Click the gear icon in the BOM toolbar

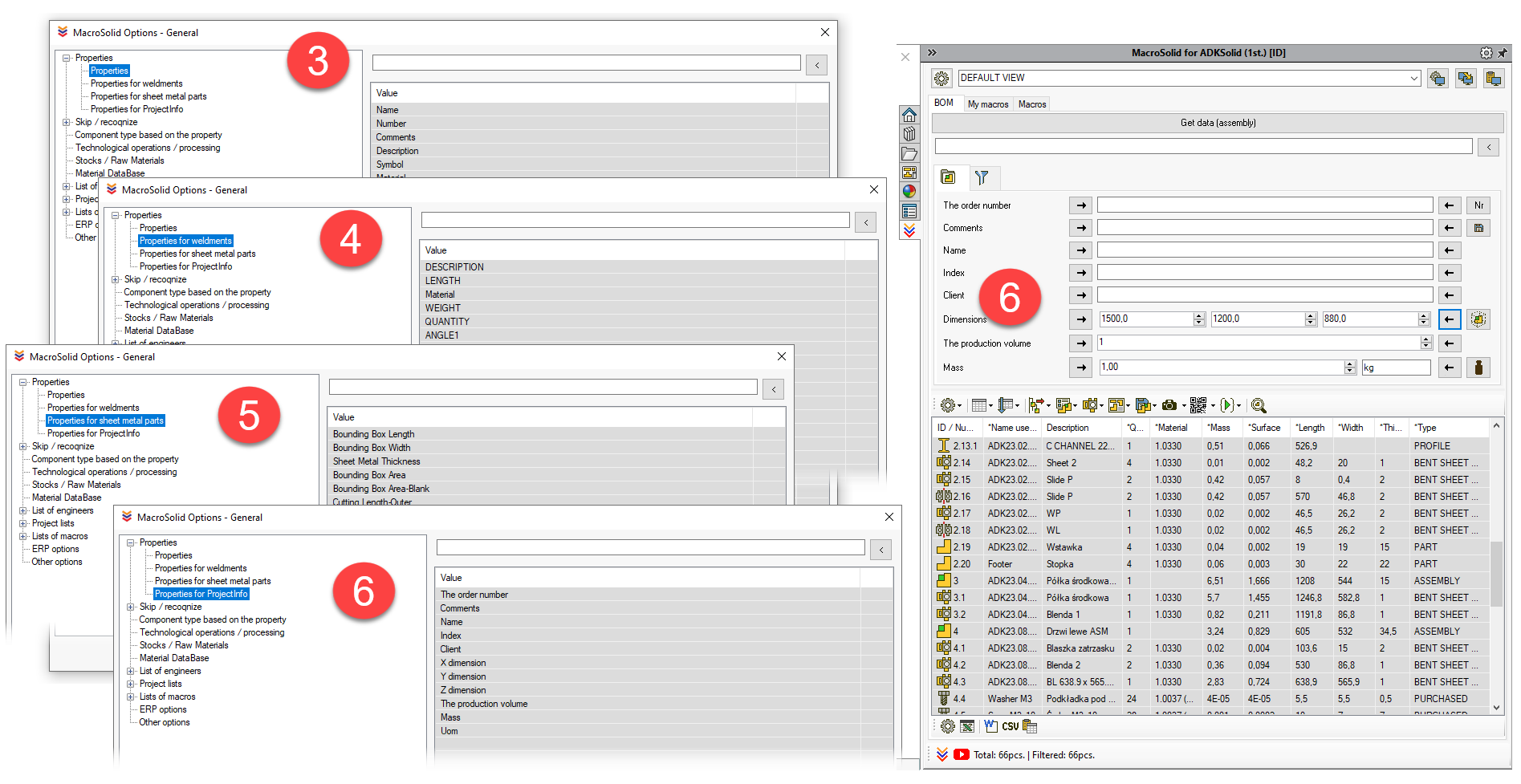click(x=947, y=405)
